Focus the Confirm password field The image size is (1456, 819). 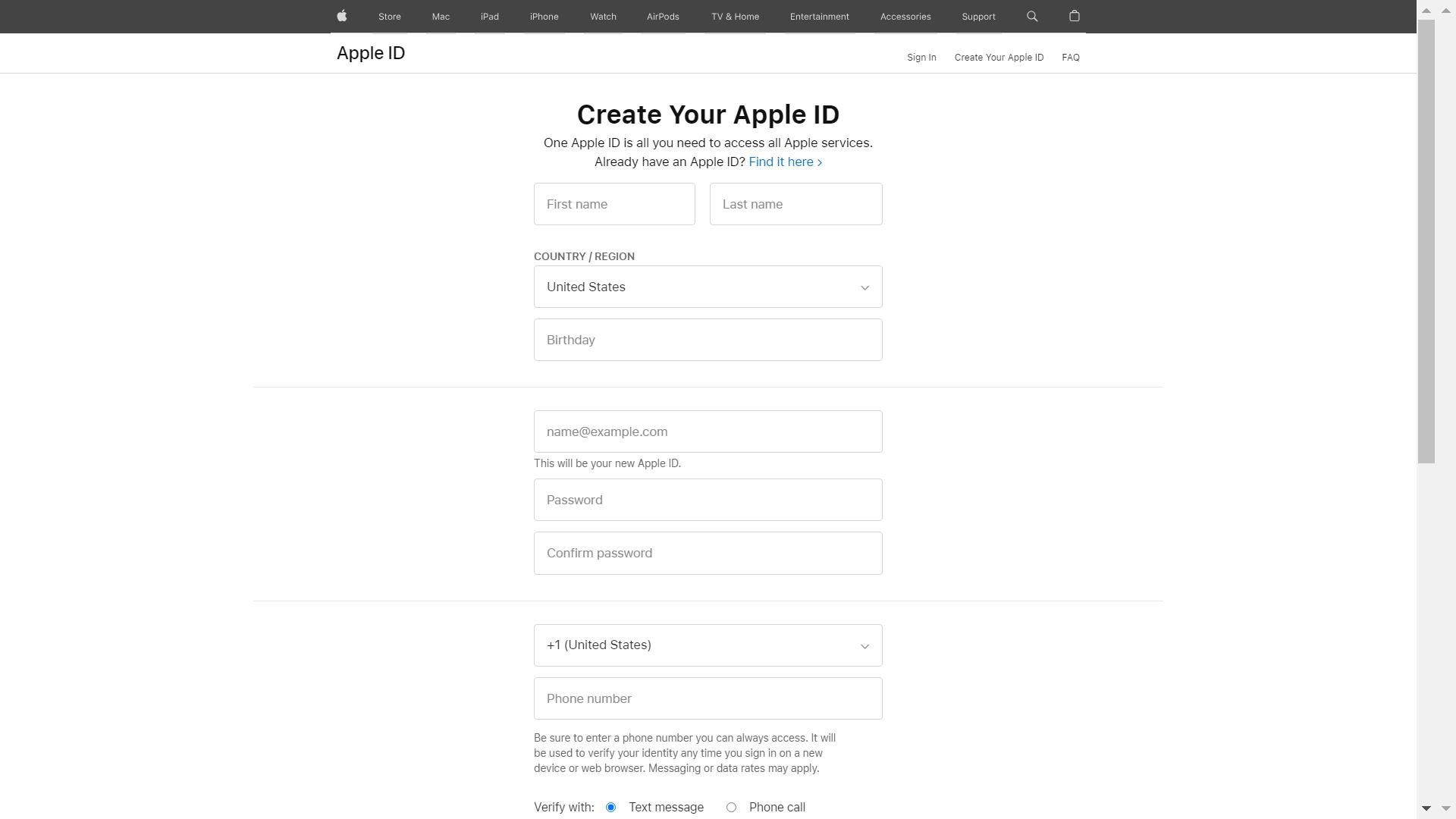click(x=708, y=553)
